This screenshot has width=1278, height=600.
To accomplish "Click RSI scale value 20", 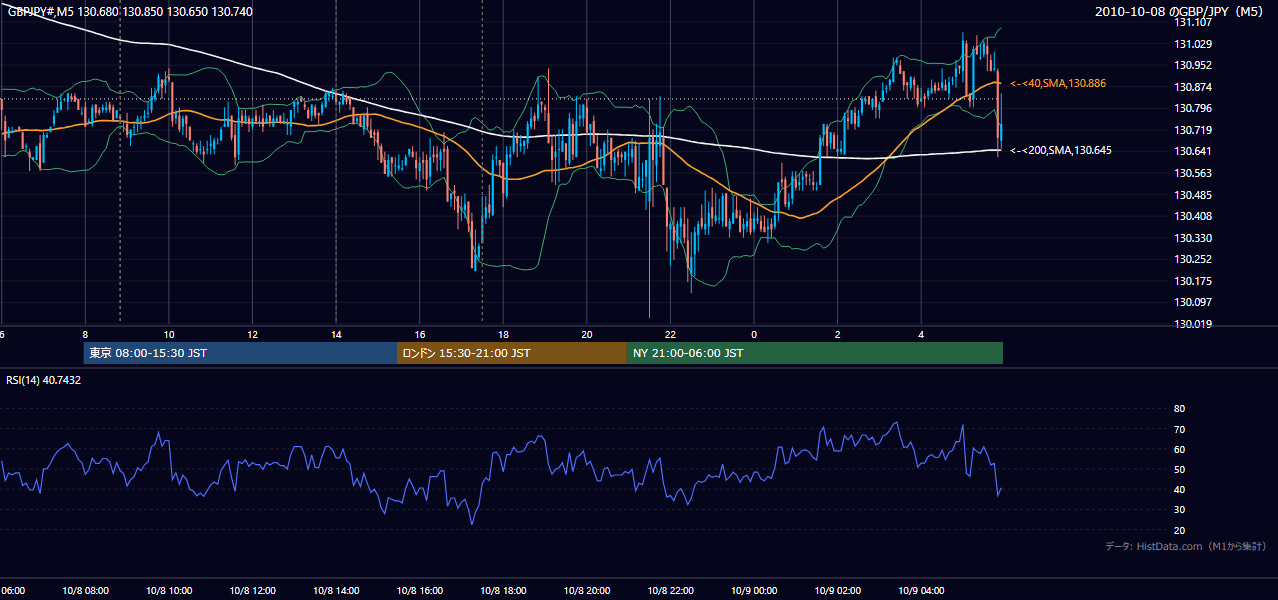I will click(x=1179, y=531).
